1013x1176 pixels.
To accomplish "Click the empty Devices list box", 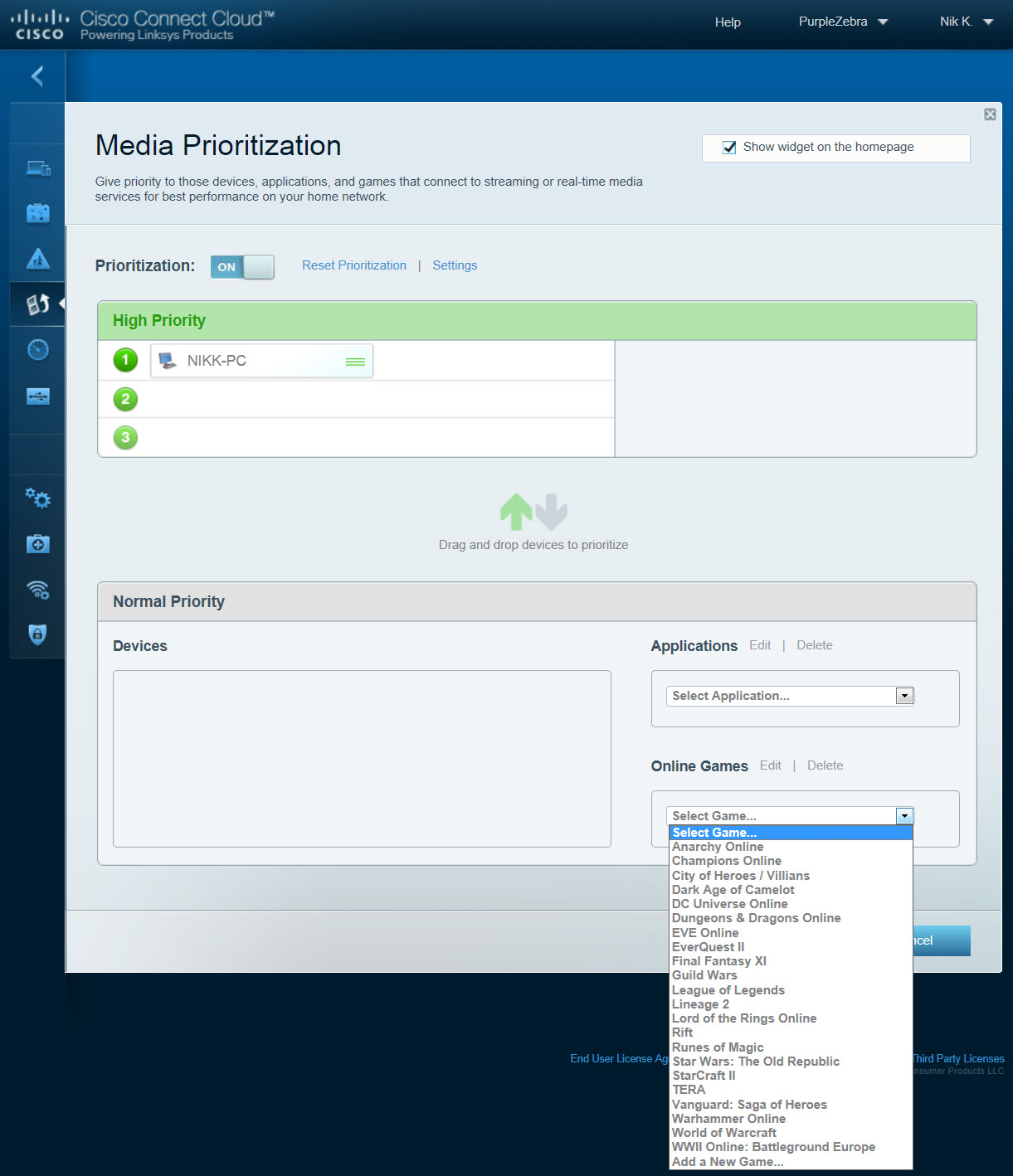I will [x=362, y=759].
